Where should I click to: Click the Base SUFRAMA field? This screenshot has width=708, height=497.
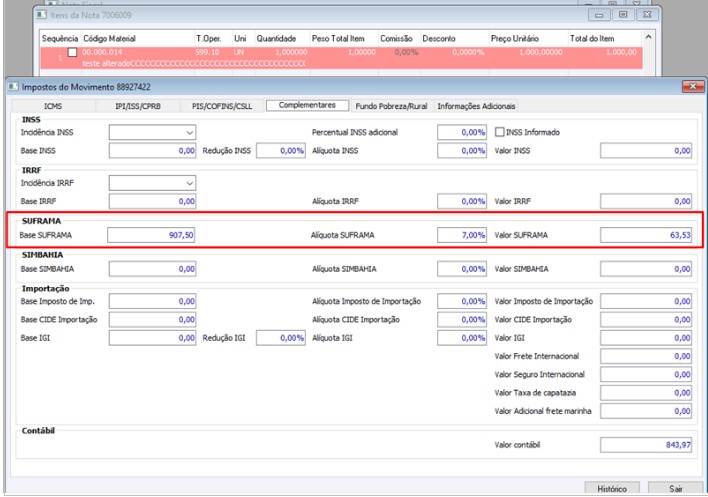point(152,235)
